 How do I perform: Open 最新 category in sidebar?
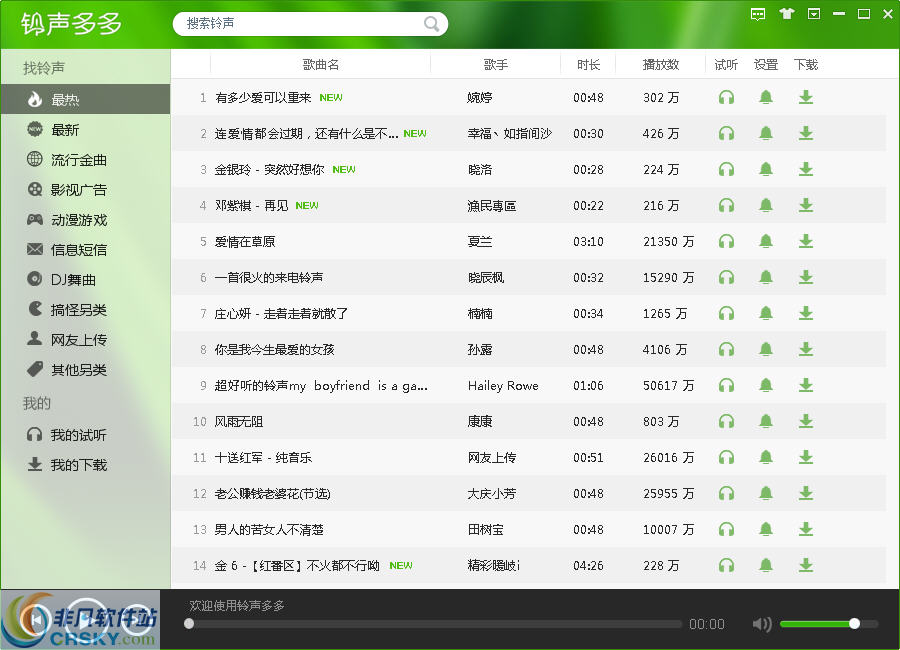tap(86, 130)
